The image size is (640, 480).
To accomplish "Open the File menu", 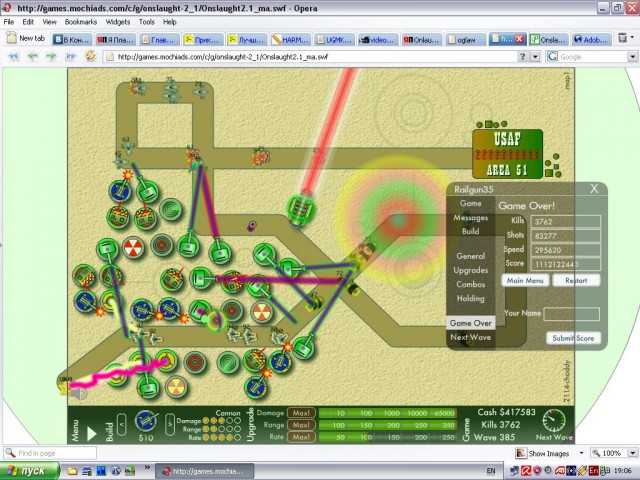I will pos(9,22).
